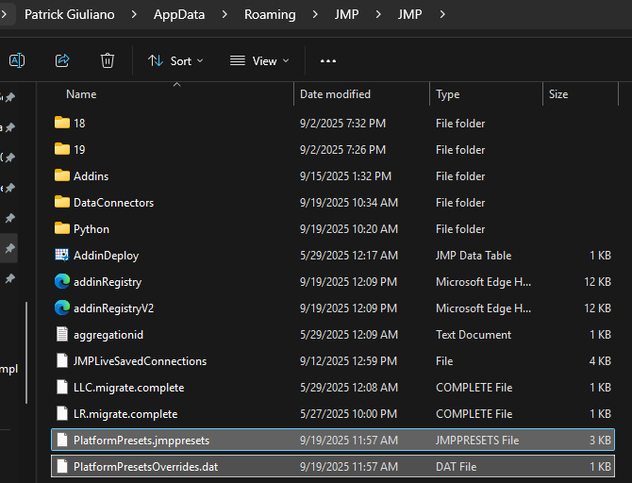632x483 pixels.
Task: Click the DAT File type cell
Action: (x=456, y=467)
